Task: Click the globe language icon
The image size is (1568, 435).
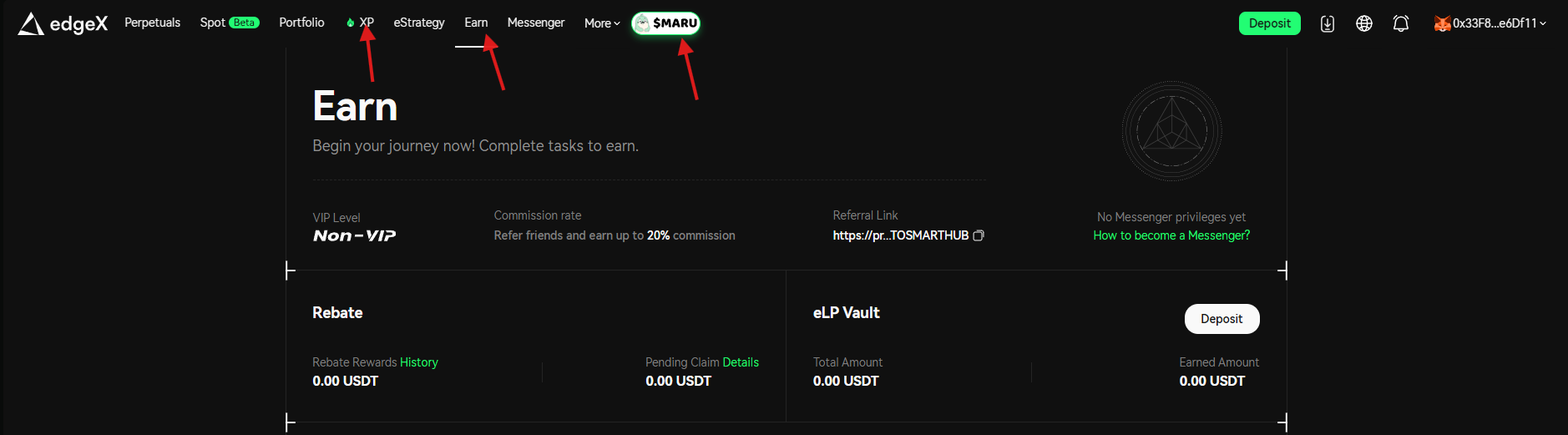Action: point(1363,23)
